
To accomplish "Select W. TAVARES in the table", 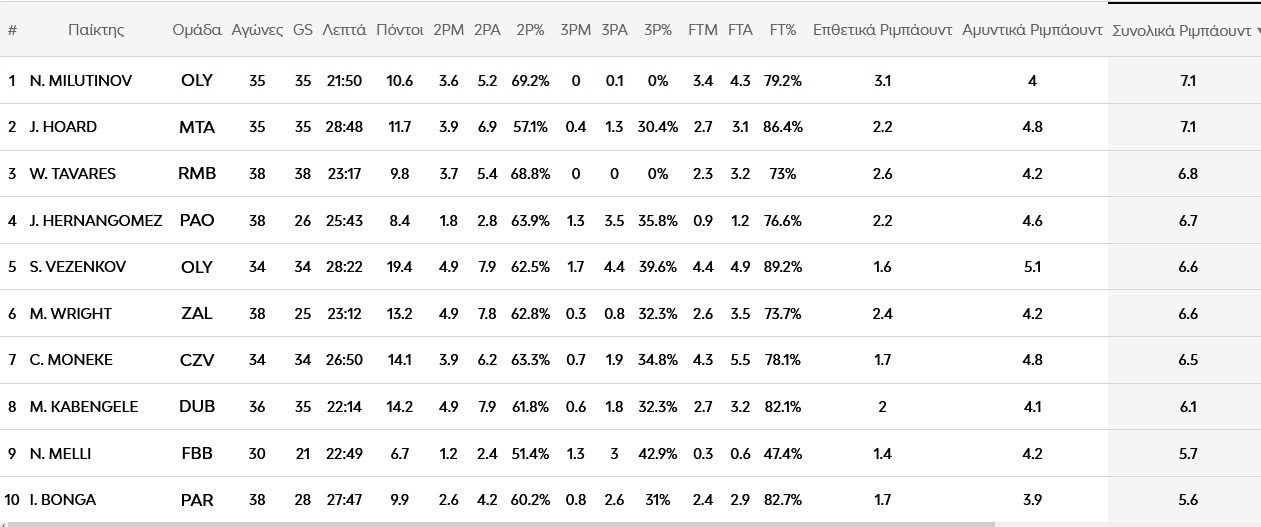I will (x=73, y=174).
